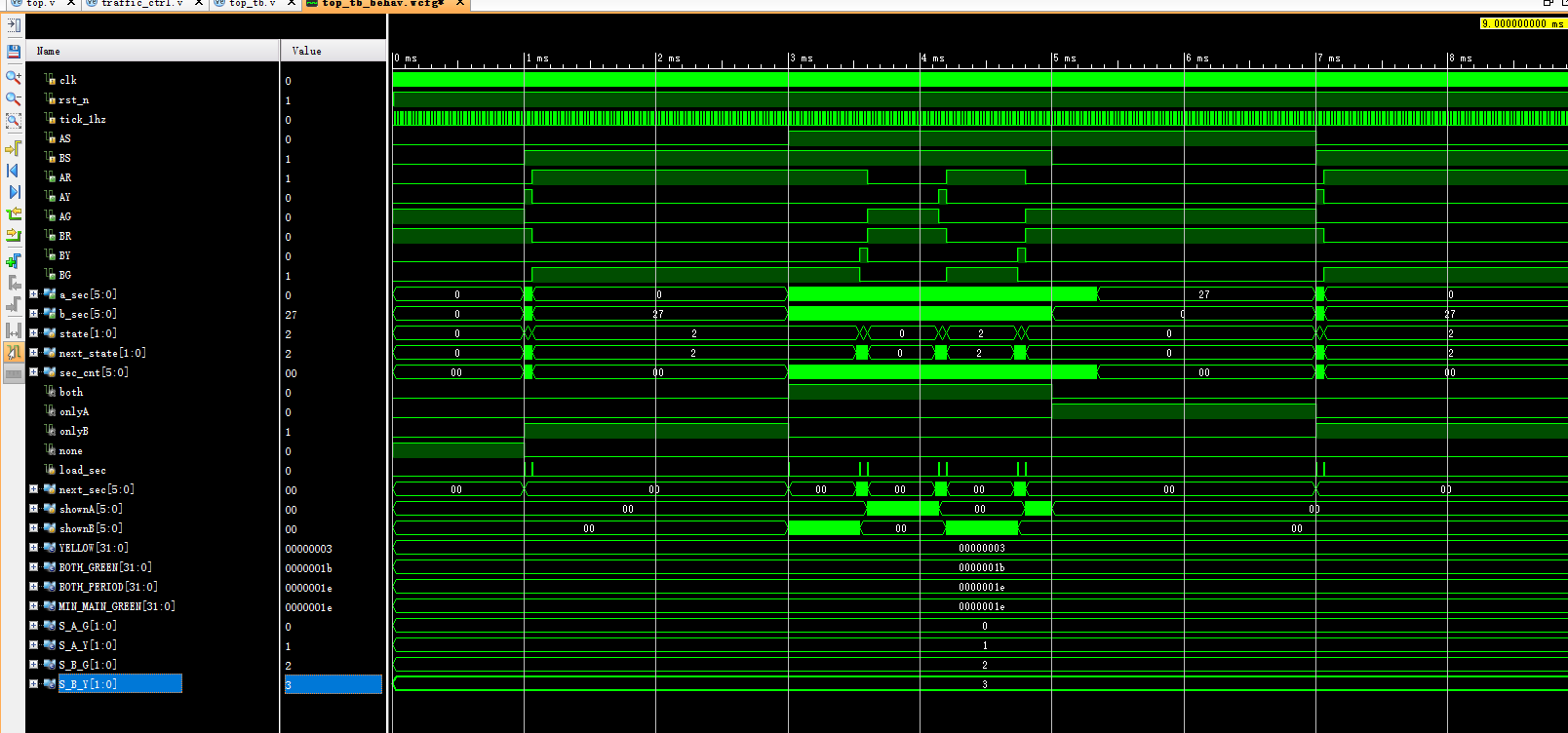Go to next marker

pyautogui.click(x=14, y=304)
